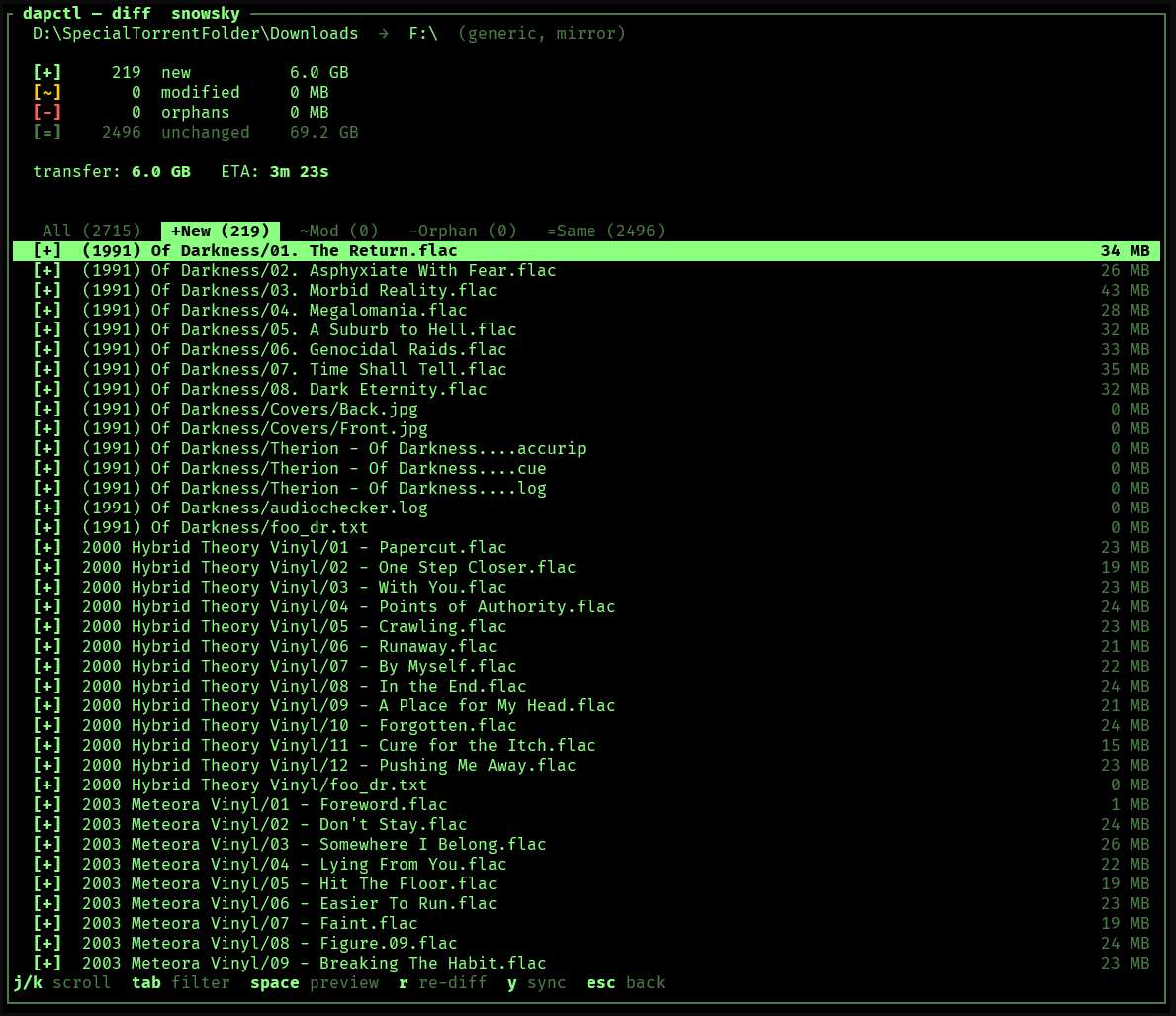Click [+] marker beside Faint.flac
The width and height of the screenshot is (1176, 1016).
tap(47, 924)
